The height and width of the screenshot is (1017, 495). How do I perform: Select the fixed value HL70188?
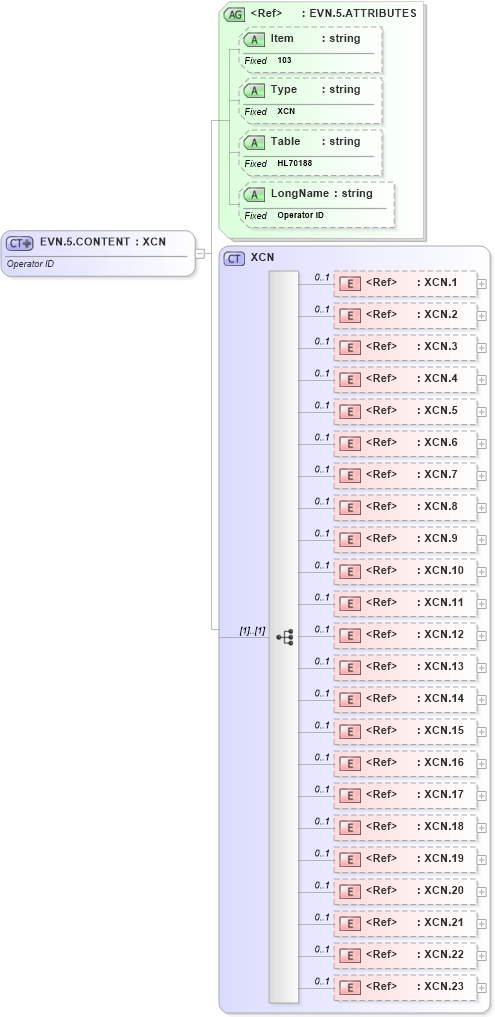coord(295,163)
